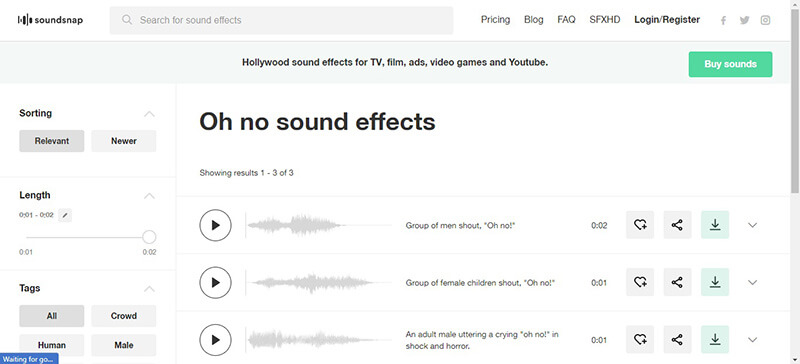The image size is (800, 364).
Task: Expand details for "Group of men shout" row
Action: pyautogui.click(x=752, y=225)
